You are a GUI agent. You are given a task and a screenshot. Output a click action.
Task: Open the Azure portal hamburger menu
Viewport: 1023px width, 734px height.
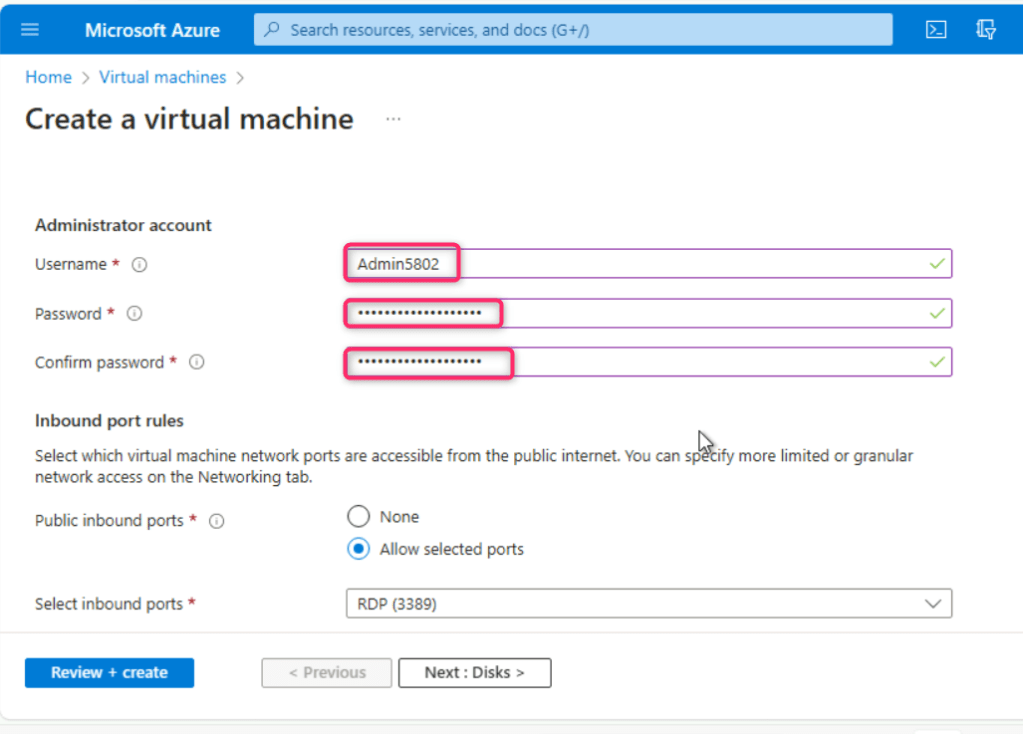pyautogui.click(x=30, y=30)
